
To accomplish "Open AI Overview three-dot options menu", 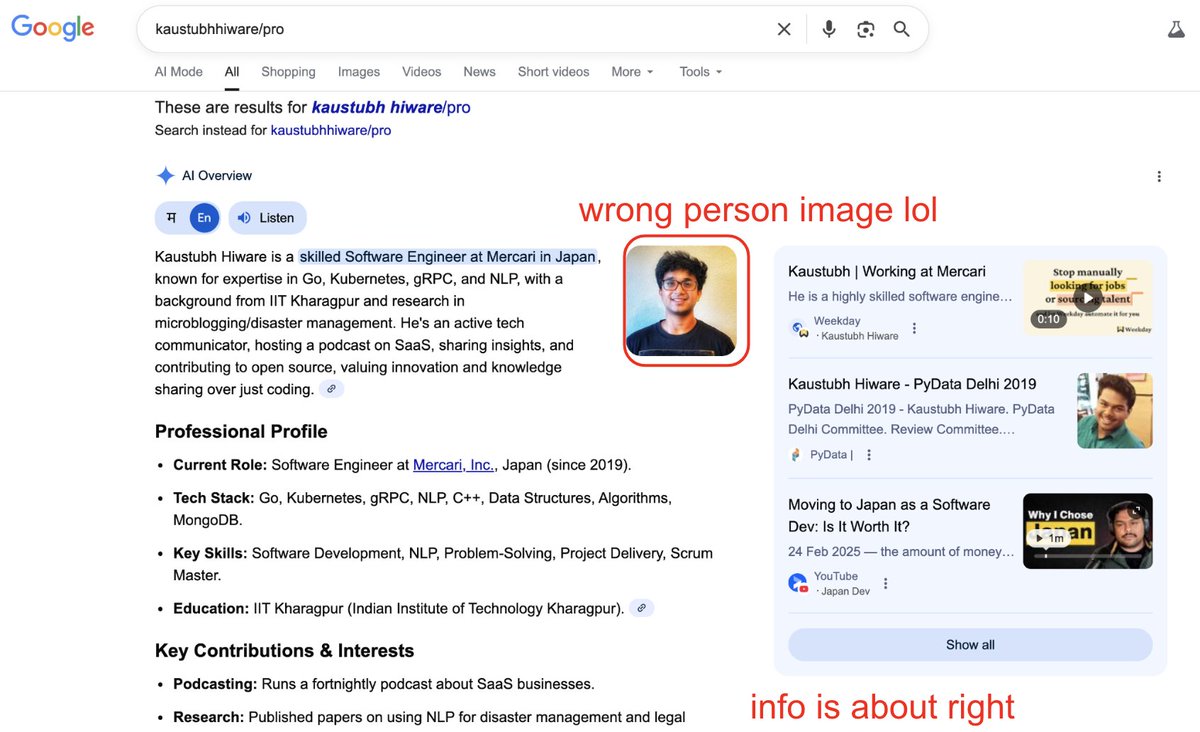I will coord(1159,176).
